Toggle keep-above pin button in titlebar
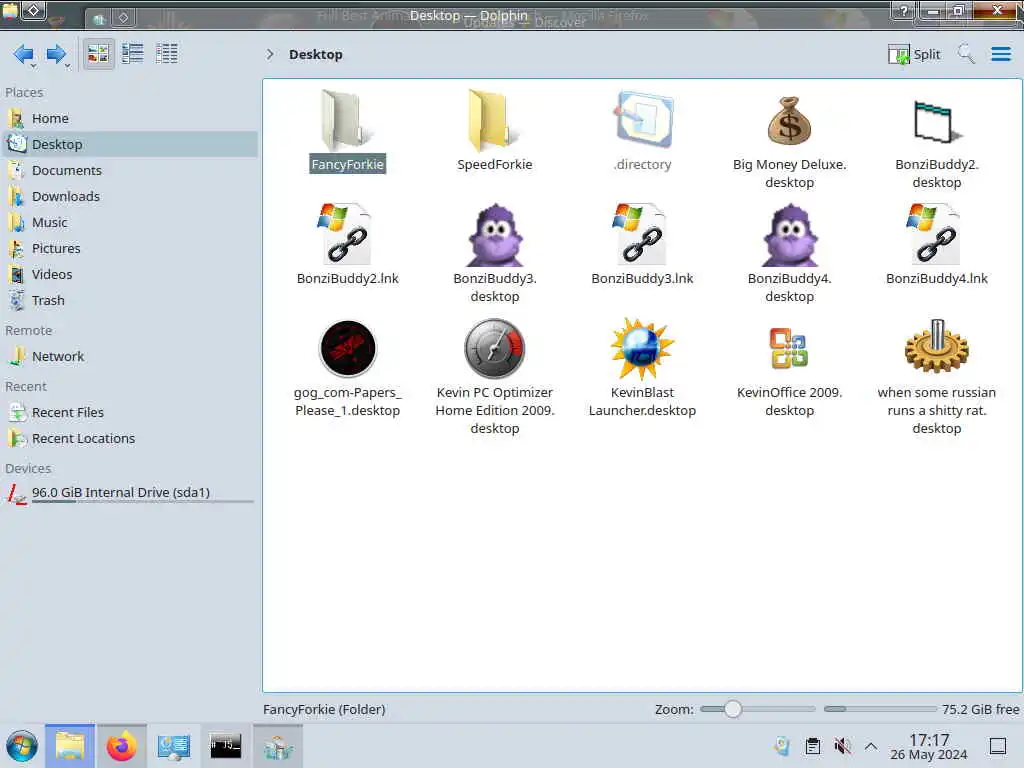This screenshot has height=768, width=1024. tap(34, 10)
